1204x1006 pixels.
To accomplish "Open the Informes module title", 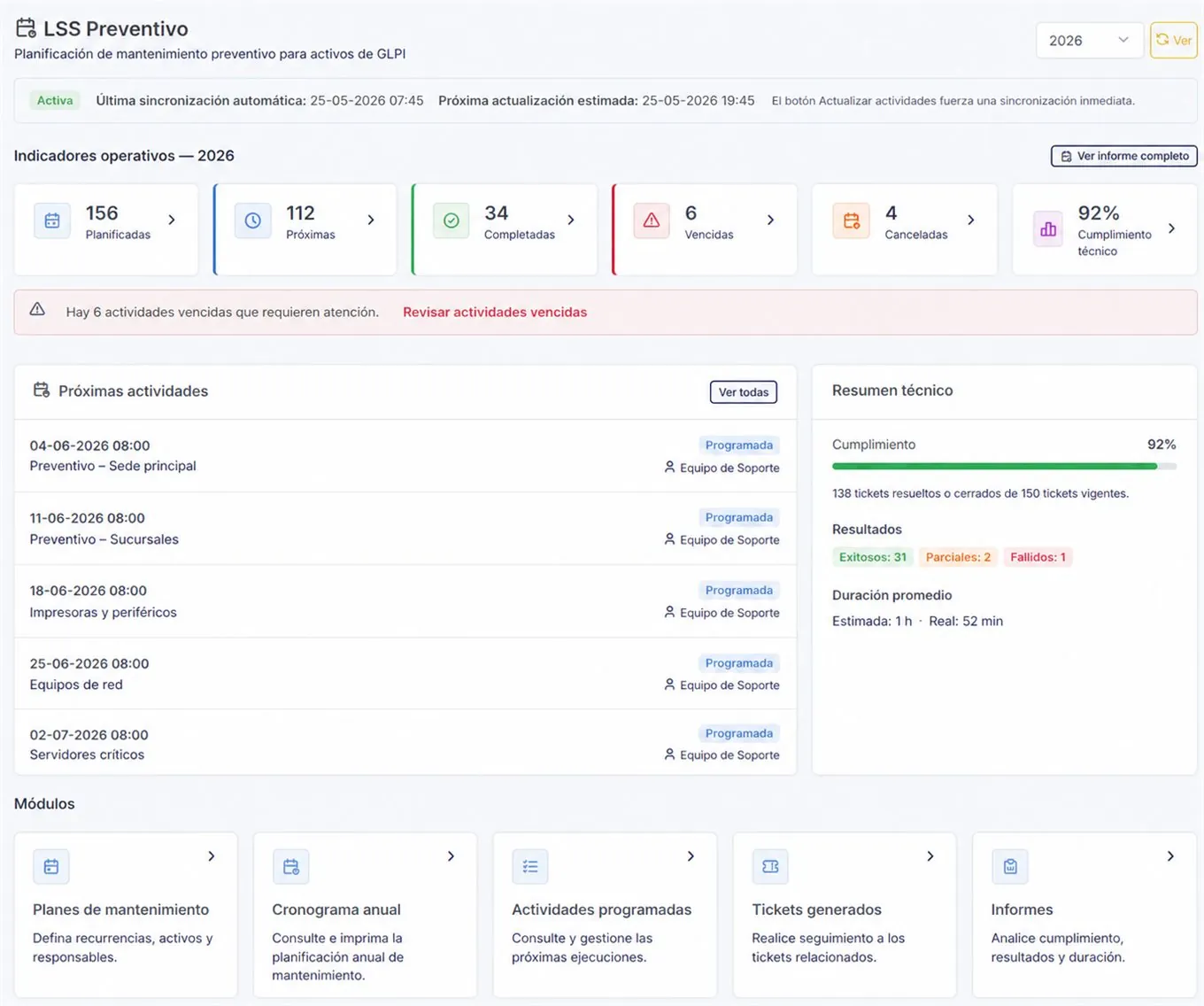I will pyautogui.click(x=1022, y=909).
